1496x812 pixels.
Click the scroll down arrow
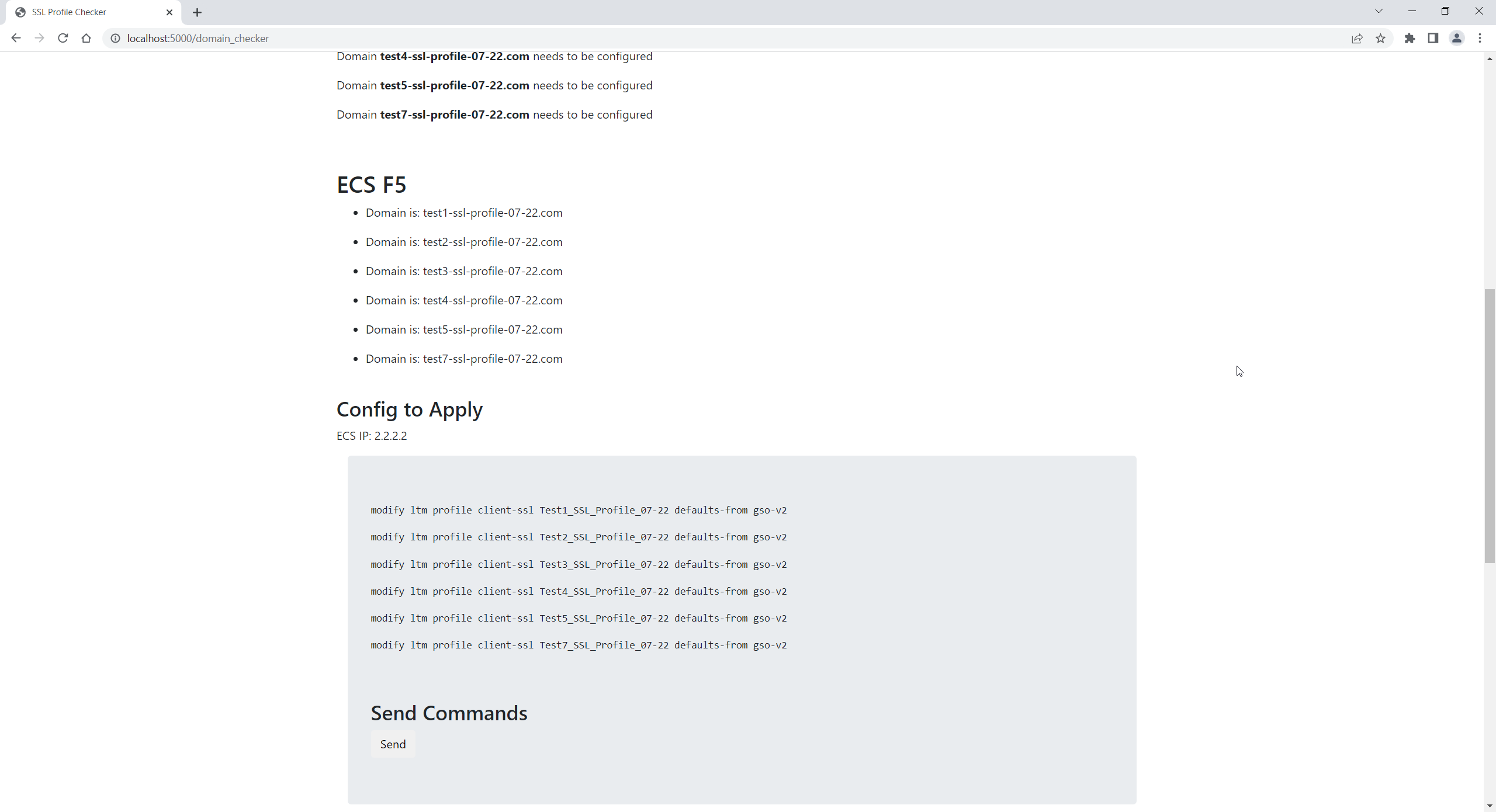1490,806
